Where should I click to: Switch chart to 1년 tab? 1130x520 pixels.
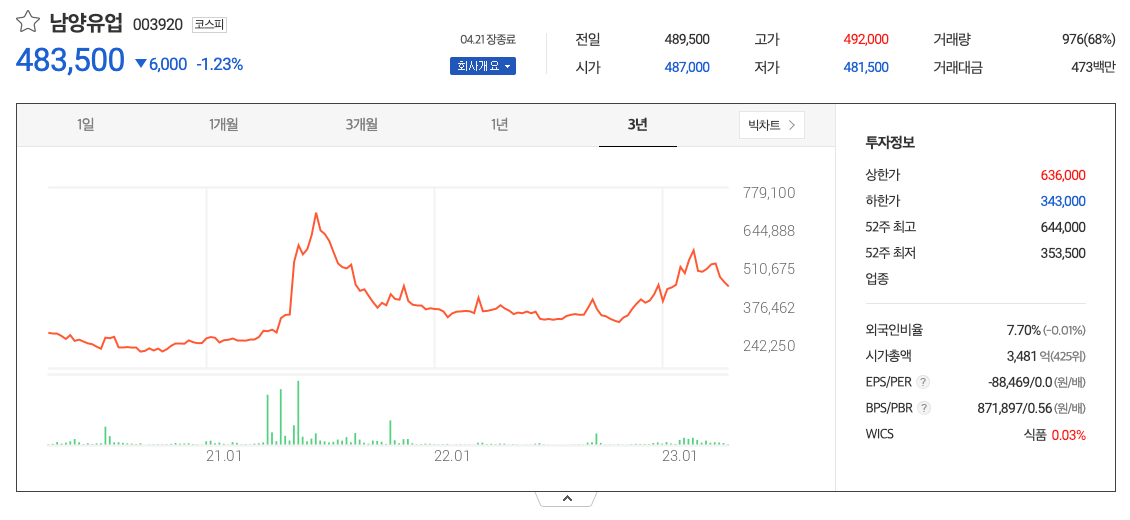[499, 125]
